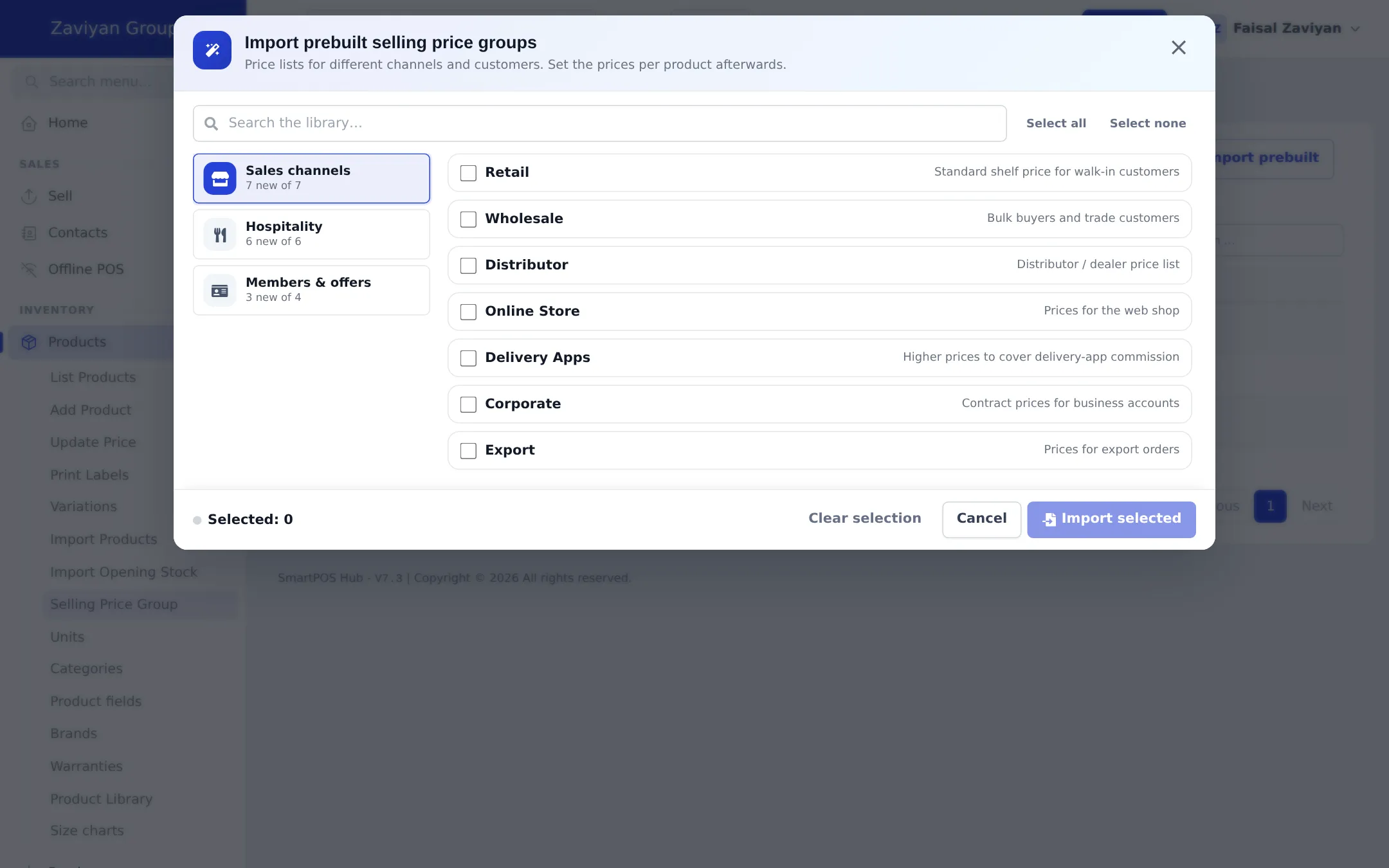Click the Sell icon in sidebar

point(29,196)
